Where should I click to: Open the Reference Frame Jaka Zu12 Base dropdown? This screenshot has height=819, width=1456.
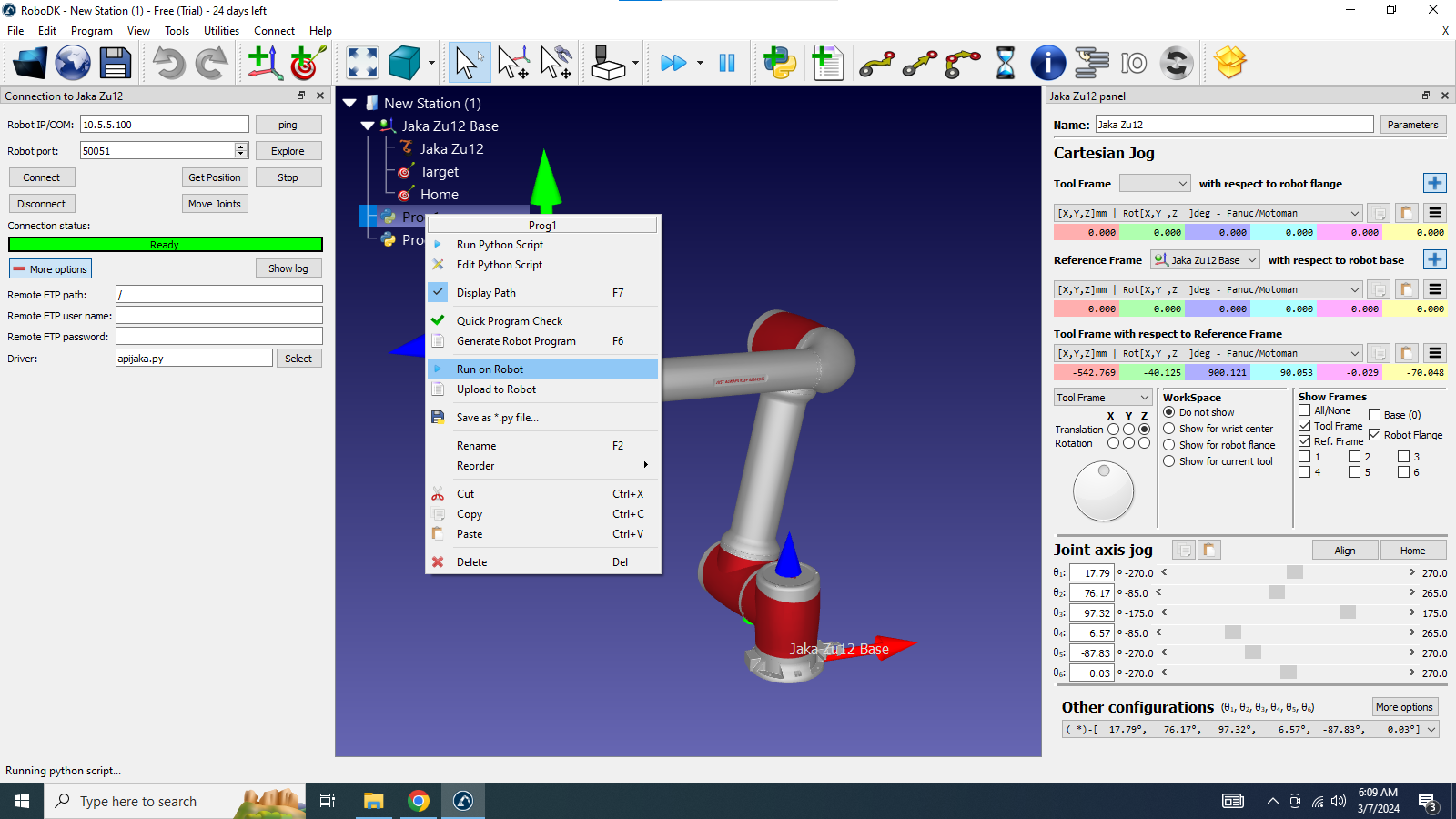(1205, 260)
